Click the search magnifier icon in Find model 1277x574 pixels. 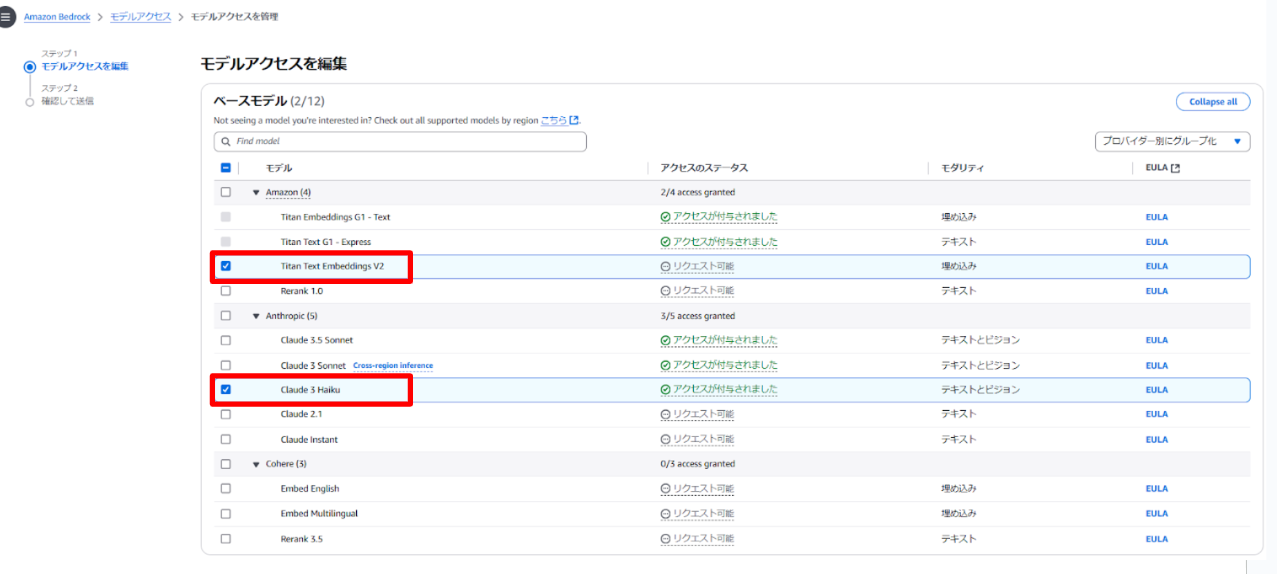tap(227, 142)
